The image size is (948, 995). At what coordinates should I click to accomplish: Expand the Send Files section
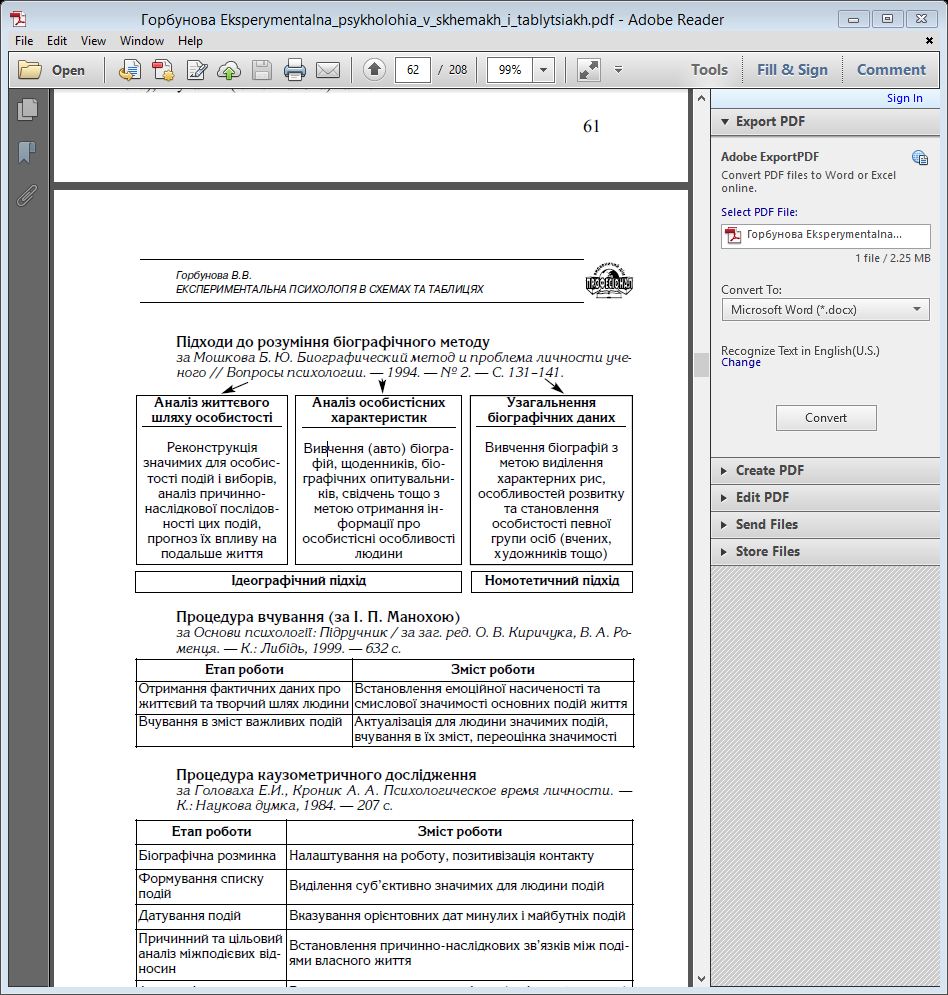pos(766,524)
